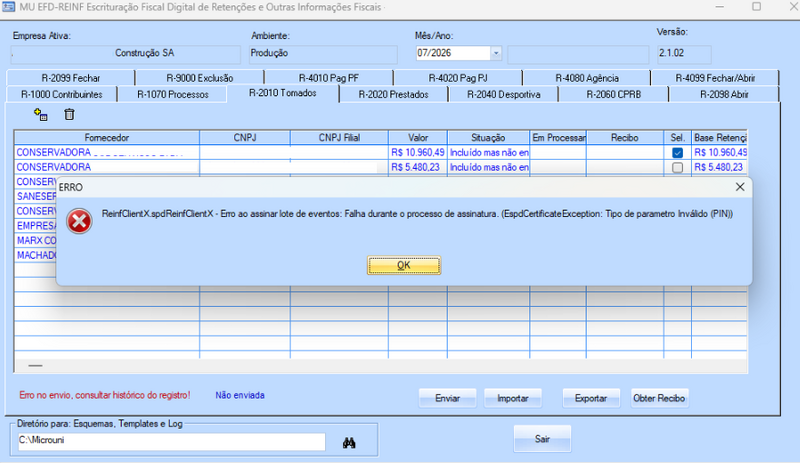The width and height of the screenshot is (800, 463).
Task: Close the ERRO dialog with X
Action: (740, 187)
